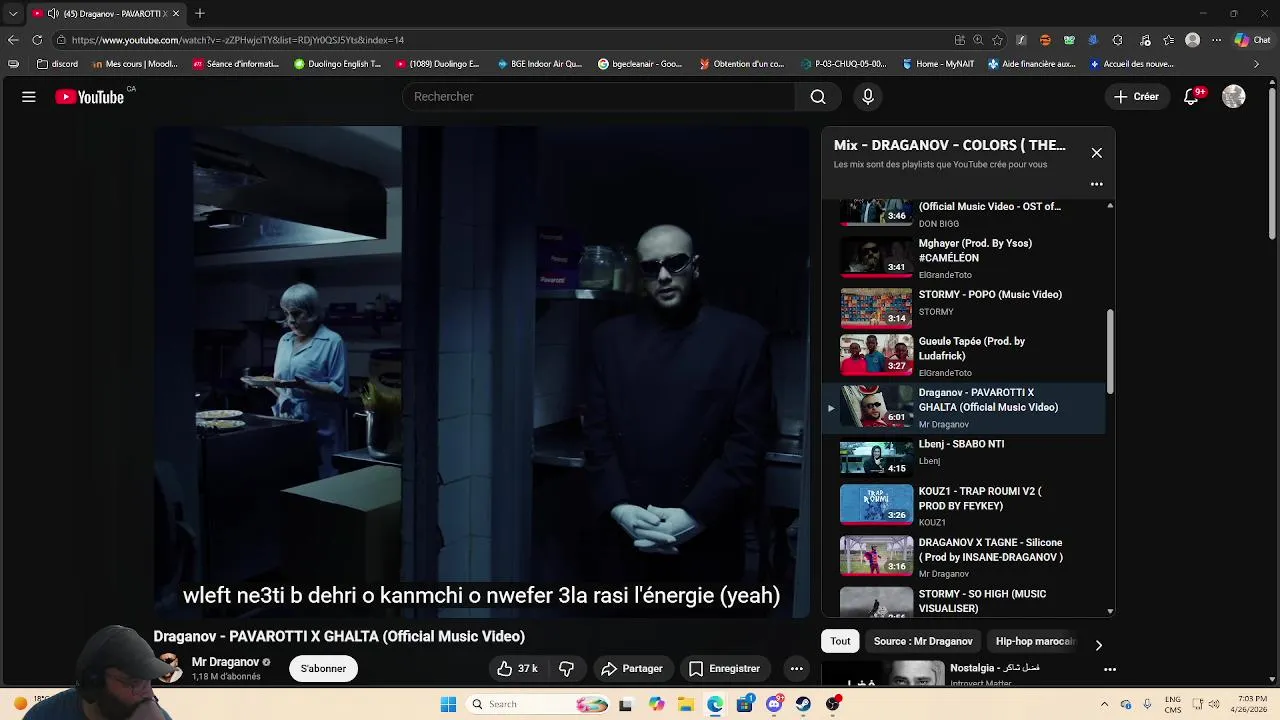Play STORMY - POPO (Music Video) from playlist
1280x720 pixels.
(964, 308)
